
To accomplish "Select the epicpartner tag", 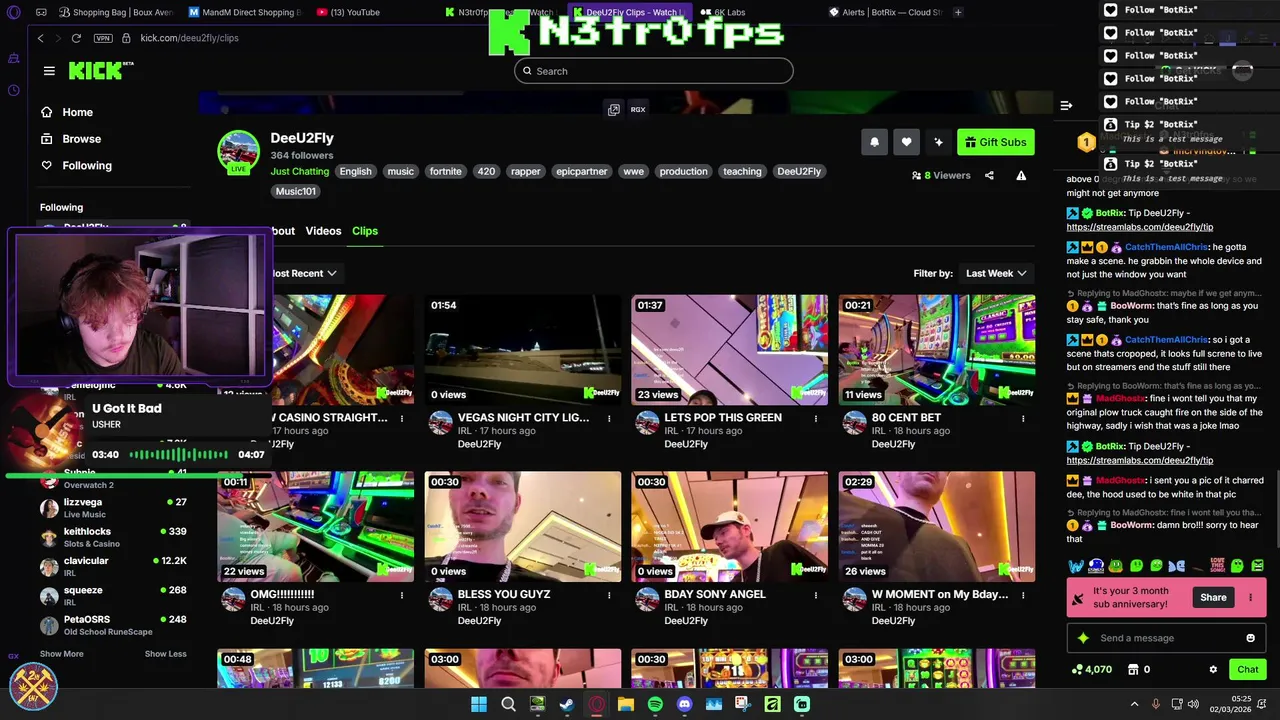I will [582, 172].
